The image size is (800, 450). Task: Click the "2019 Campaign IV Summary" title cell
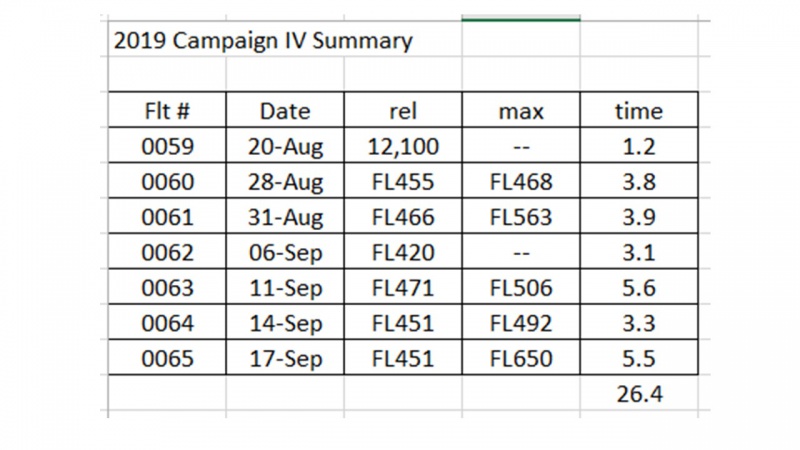262,41
